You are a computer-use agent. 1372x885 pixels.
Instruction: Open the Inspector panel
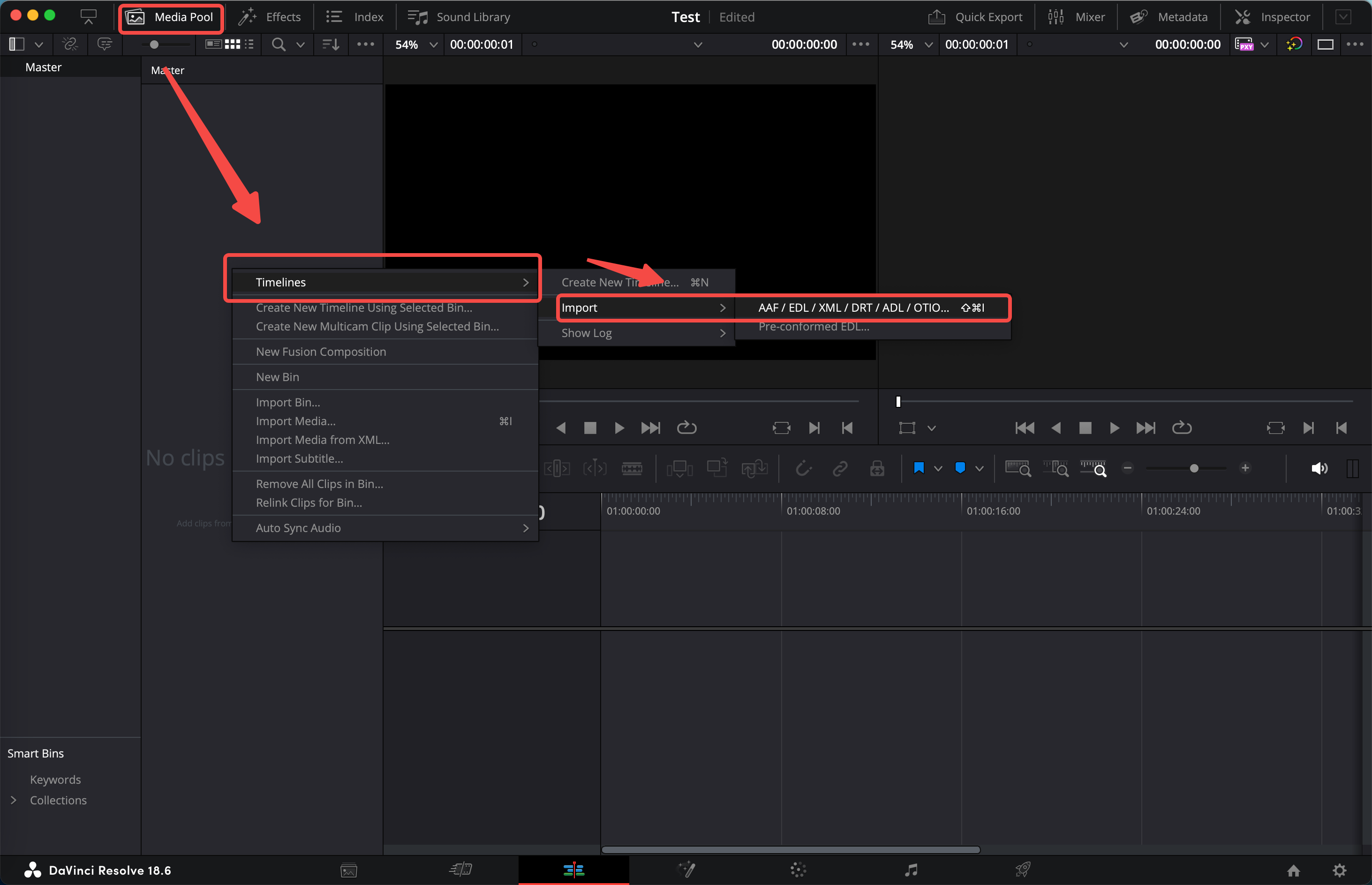(1272, 17)
